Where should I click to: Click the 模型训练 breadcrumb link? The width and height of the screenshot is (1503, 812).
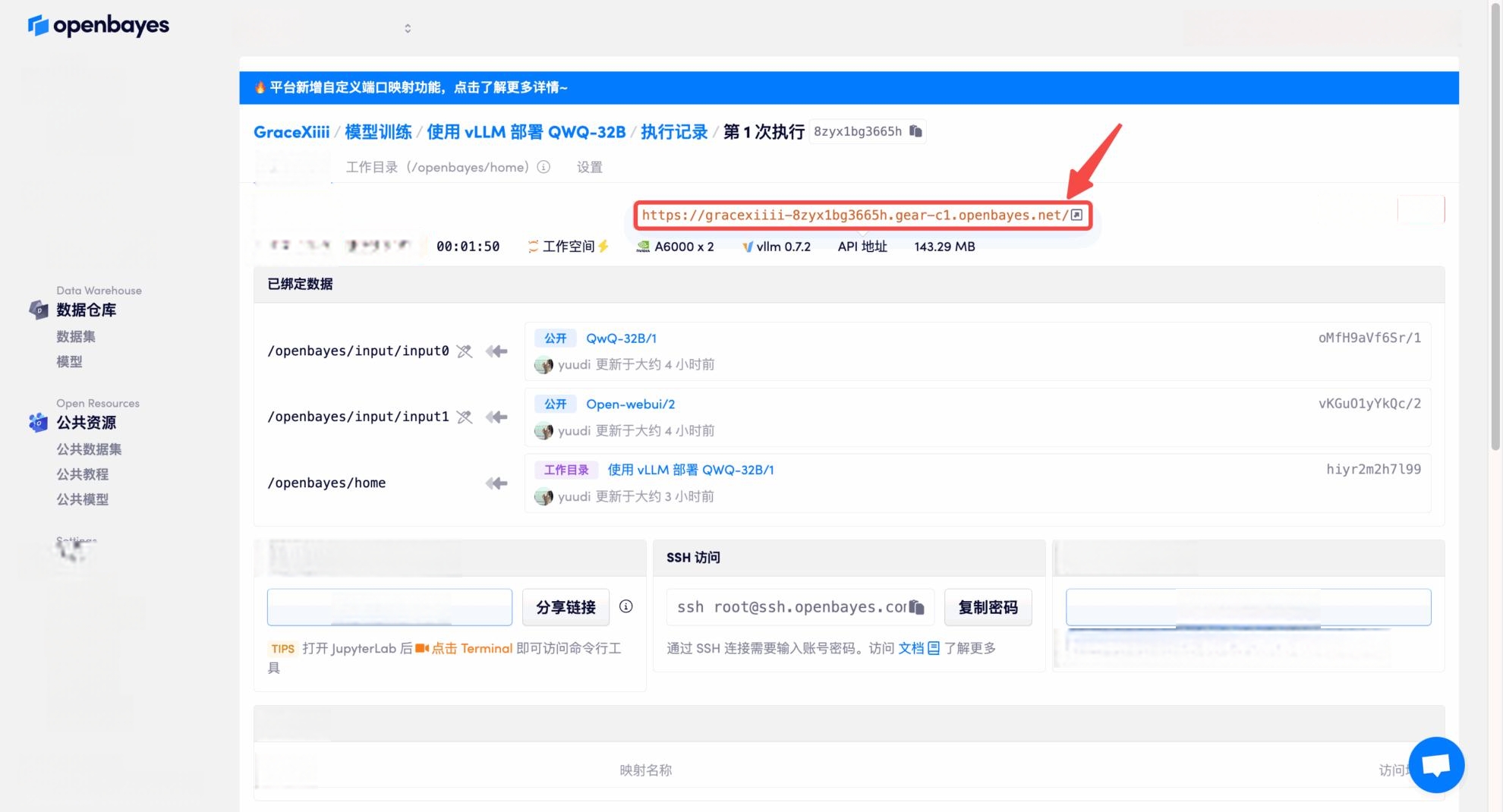point(378,132)
